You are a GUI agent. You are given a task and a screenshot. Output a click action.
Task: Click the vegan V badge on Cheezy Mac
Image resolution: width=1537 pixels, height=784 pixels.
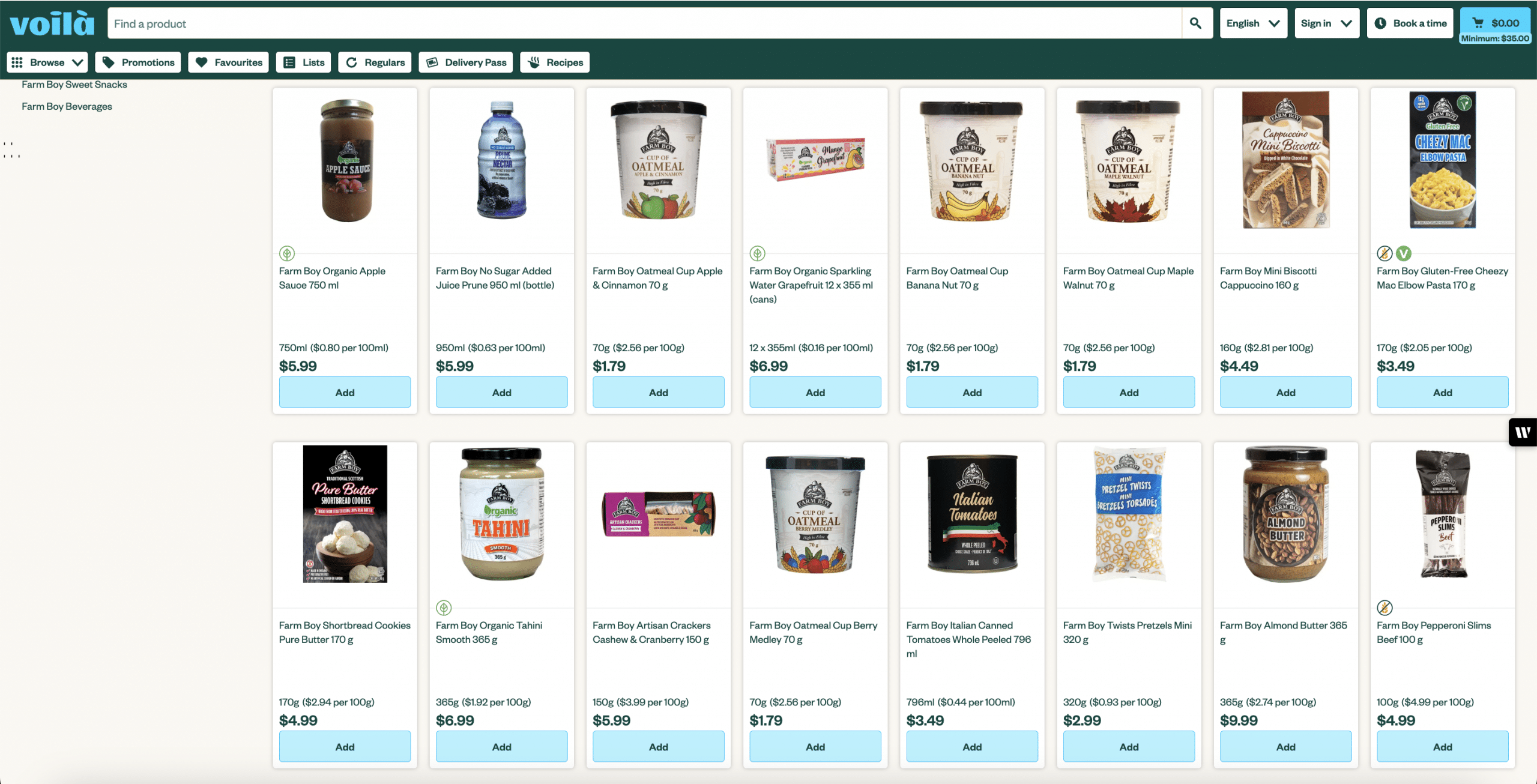[x=1403, y=253]
